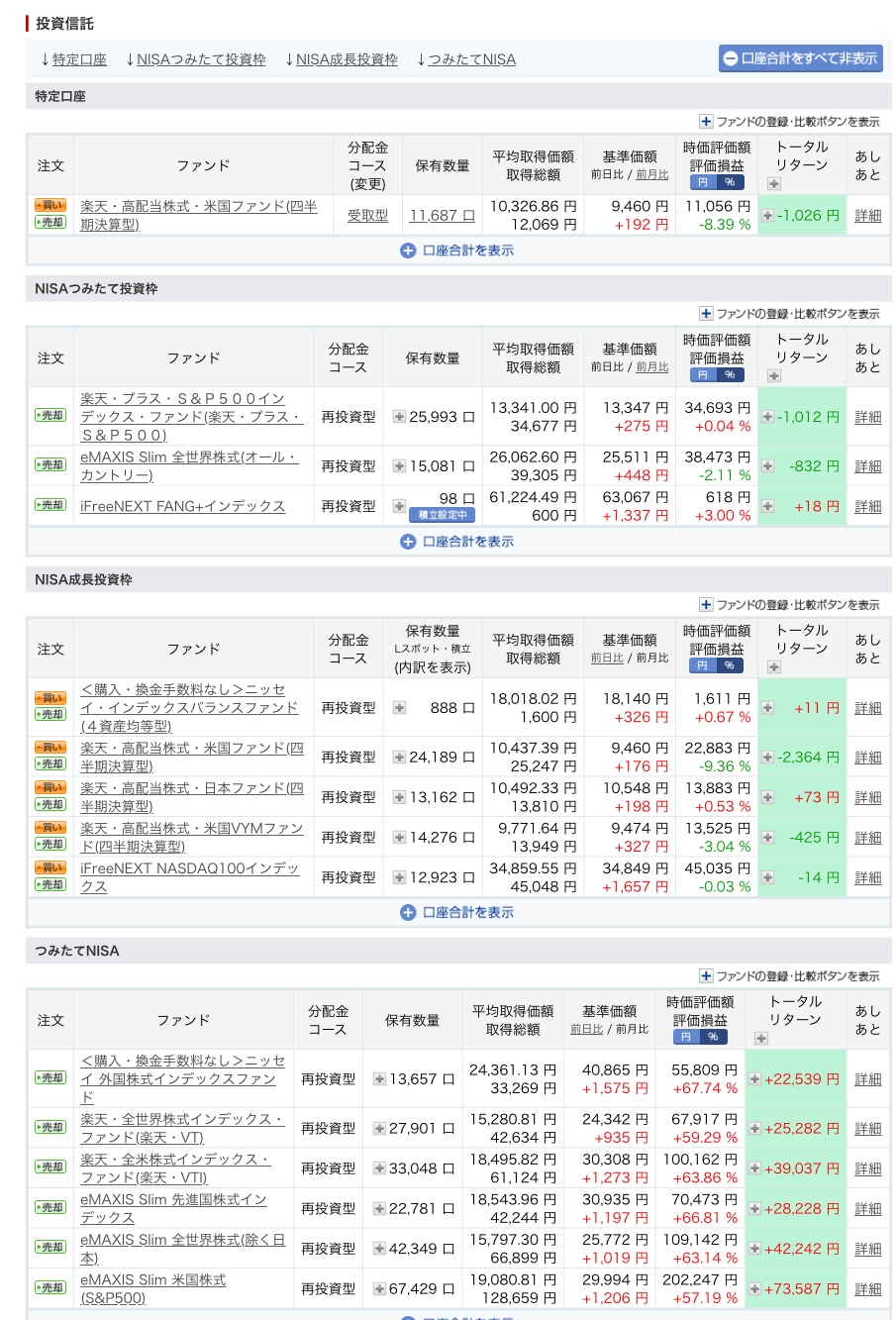
Task: Click the plus icon beside +42,242 円 total return
Action: pyautogui.click(x=754, y=1250)
